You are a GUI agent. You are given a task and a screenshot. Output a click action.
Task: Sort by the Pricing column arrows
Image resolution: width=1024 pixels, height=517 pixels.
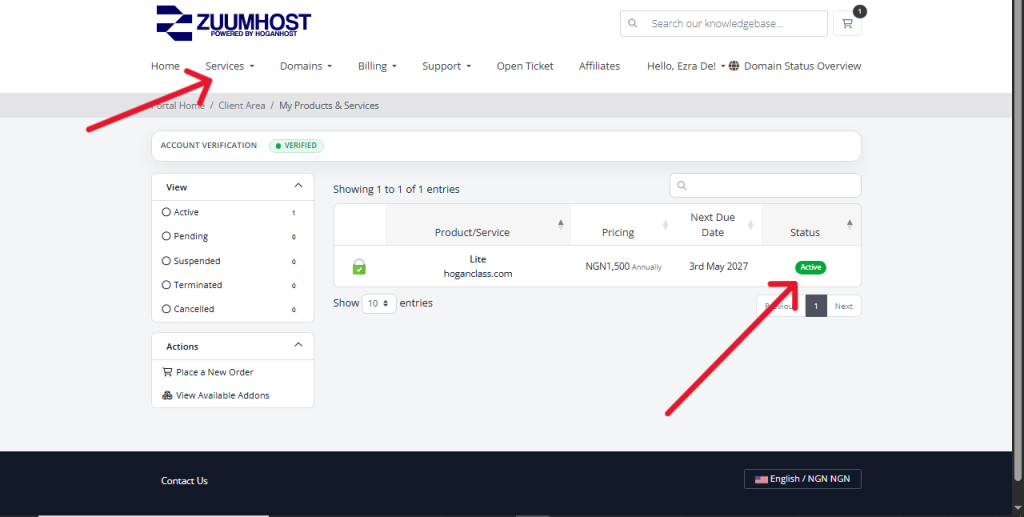(665, 225)
